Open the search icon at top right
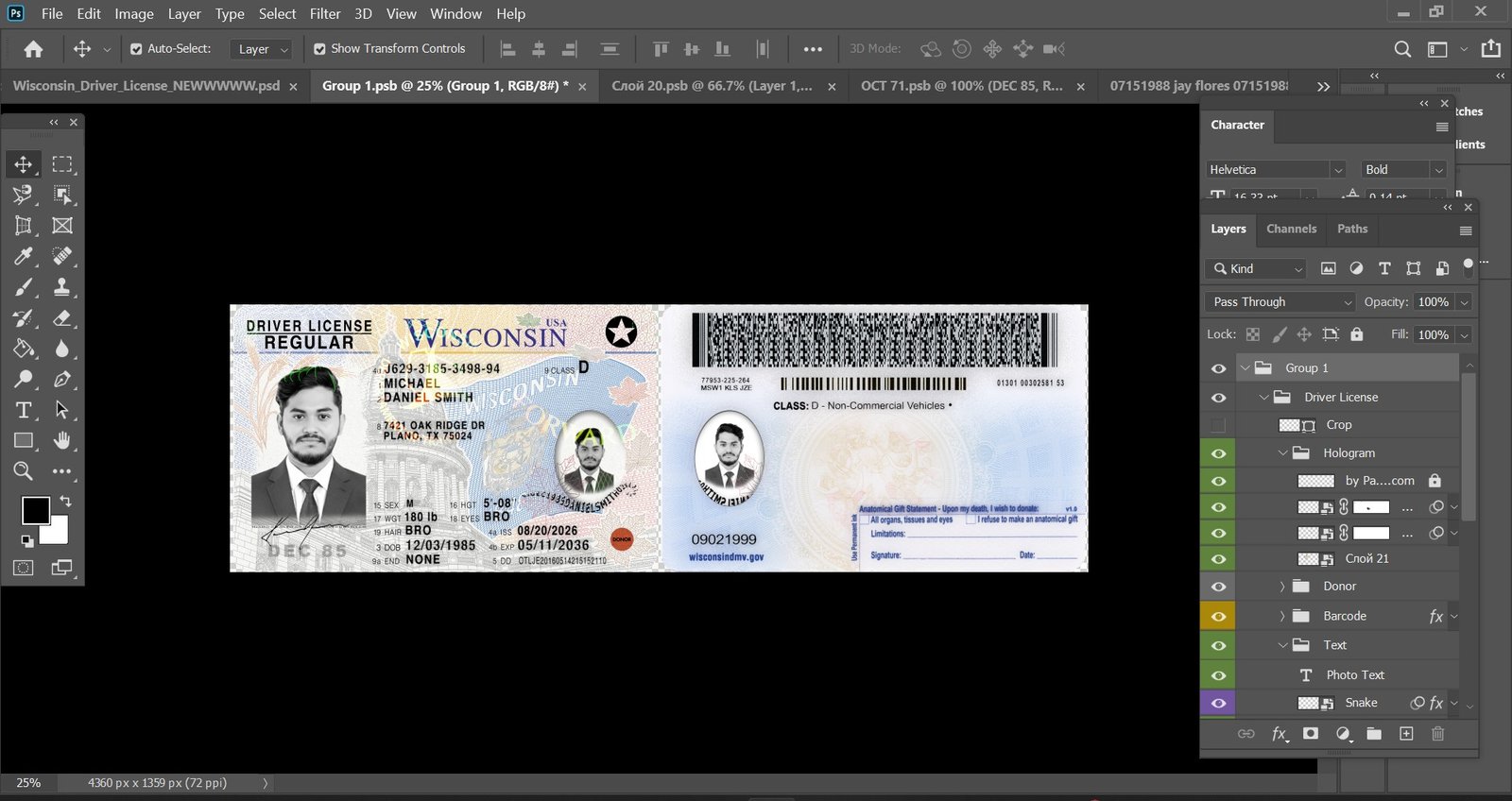Screen dimensions: 1512x801 coord(1402,49)
